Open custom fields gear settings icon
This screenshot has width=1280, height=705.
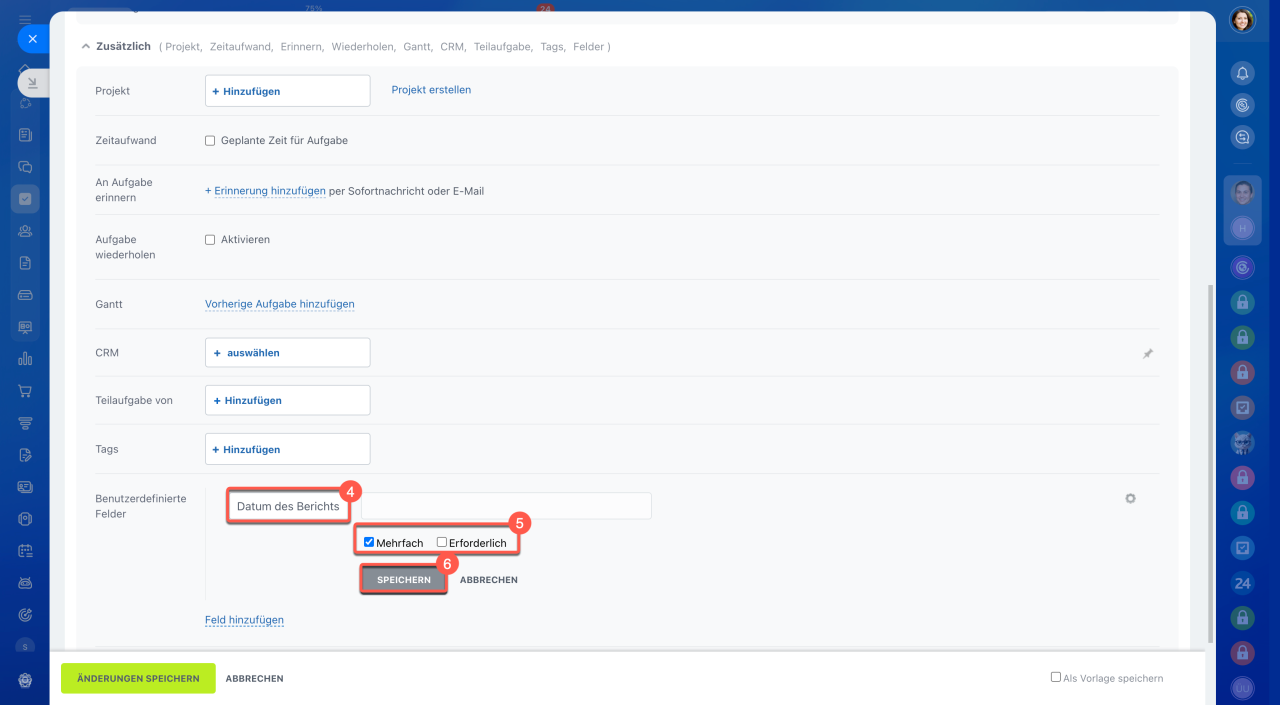pos(1131,498)
